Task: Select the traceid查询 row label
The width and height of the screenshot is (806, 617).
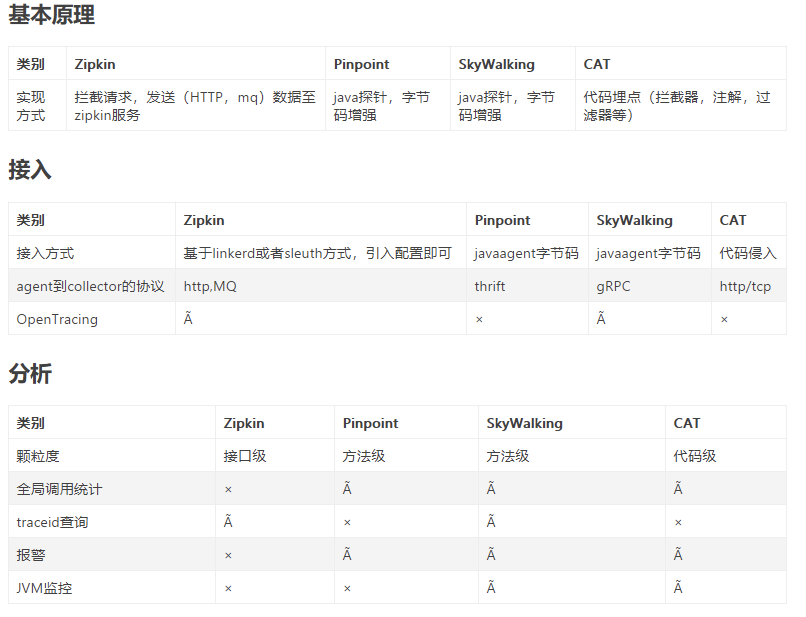Action: (x=52, y=522)
